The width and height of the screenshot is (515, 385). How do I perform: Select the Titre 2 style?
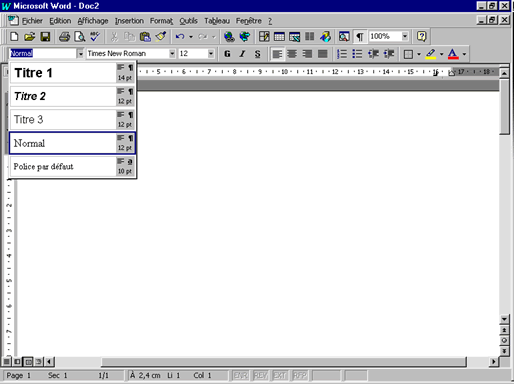(x=72, y=96)
